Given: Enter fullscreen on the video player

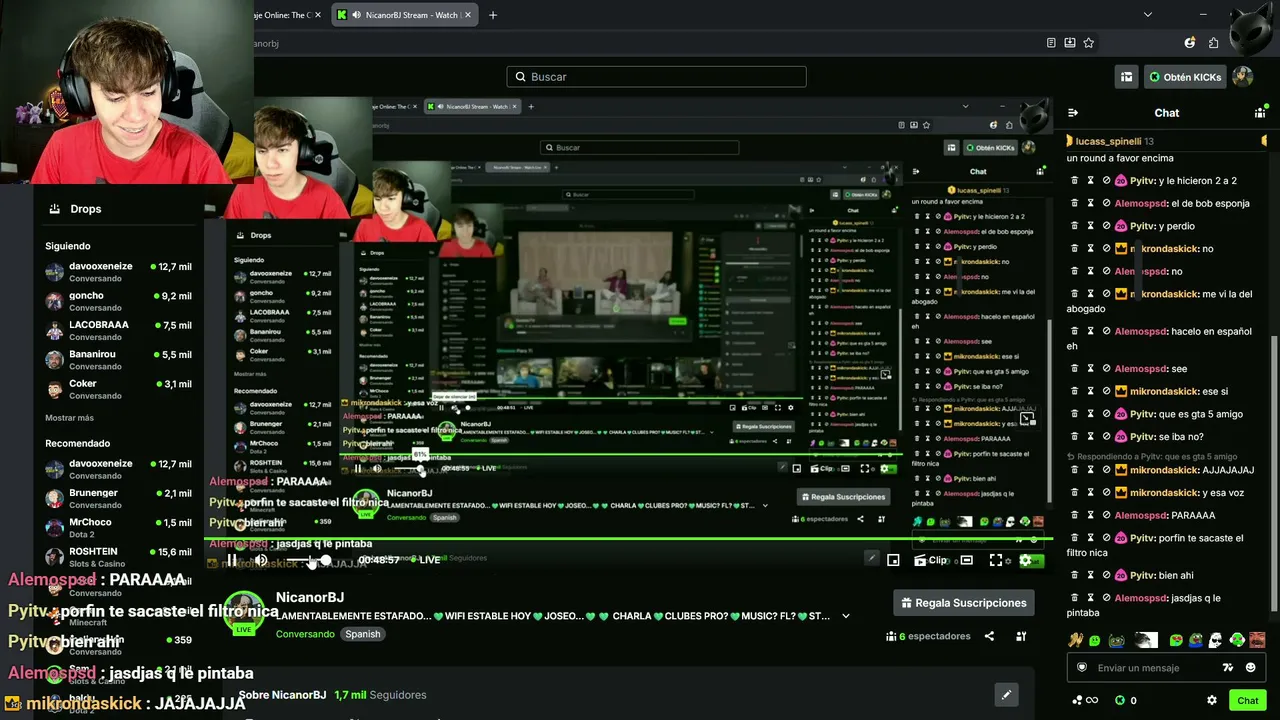Looking at the screenshot, I should (x=996, y=560).
